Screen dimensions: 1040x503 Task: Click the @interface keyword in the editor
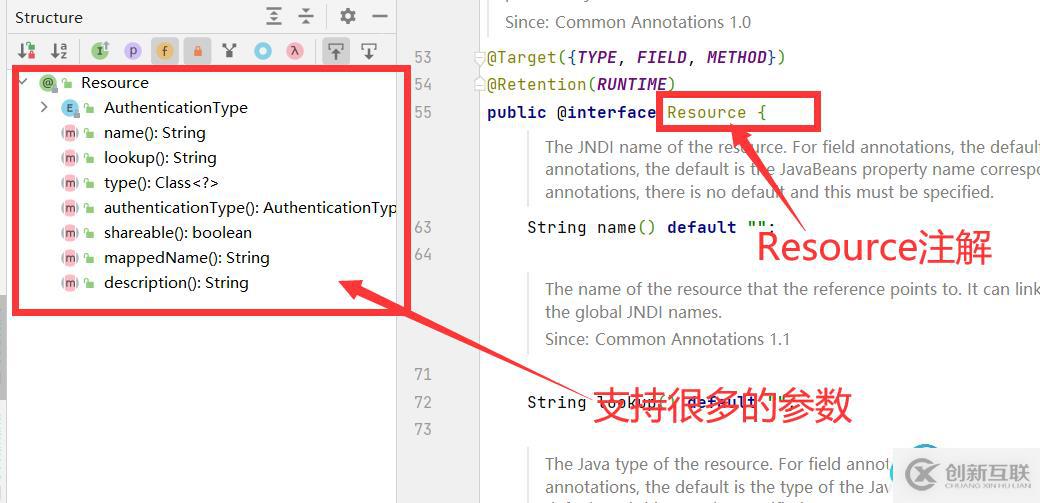pyautogui.click(x=606, y=112)
